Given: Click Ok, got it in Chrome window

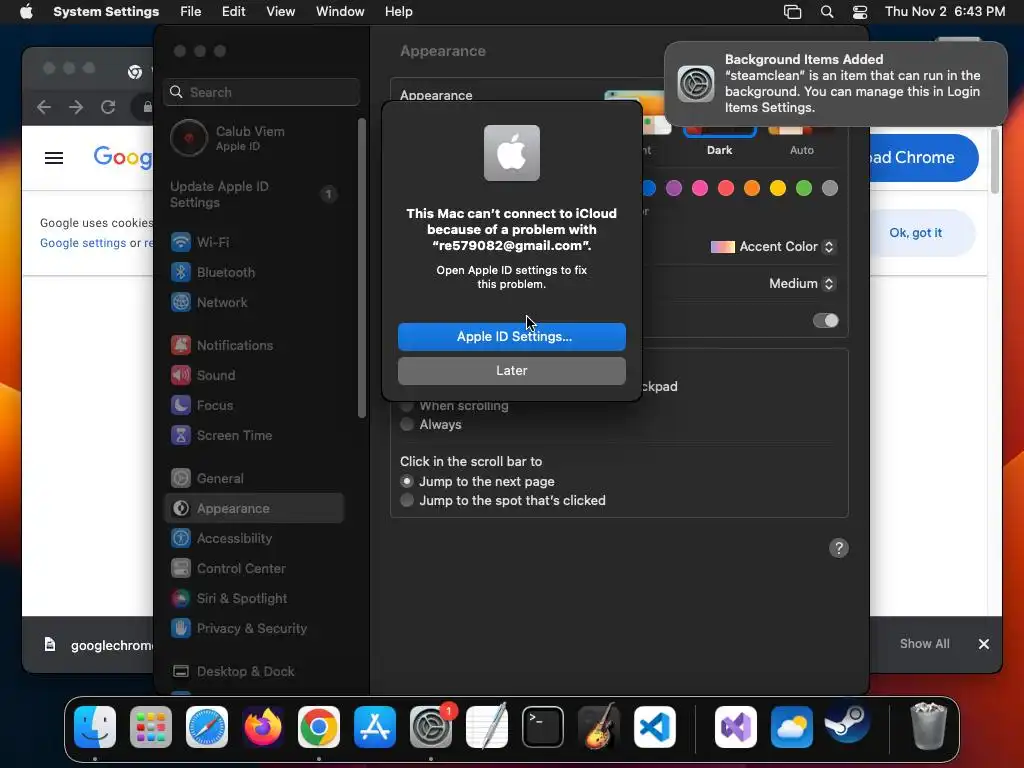Looking at the screenshot, I should 916,233.
